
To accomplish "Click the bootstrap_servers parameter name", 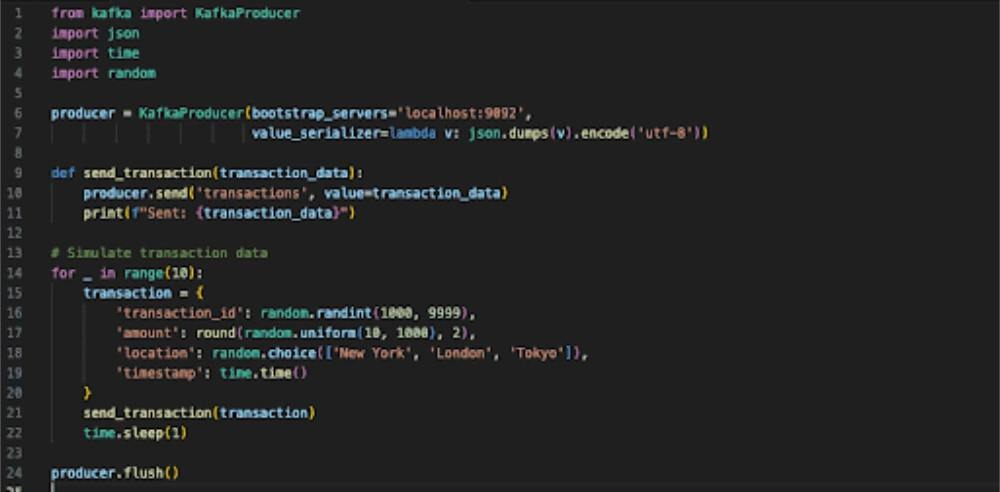I will click(x=320, y=114).
